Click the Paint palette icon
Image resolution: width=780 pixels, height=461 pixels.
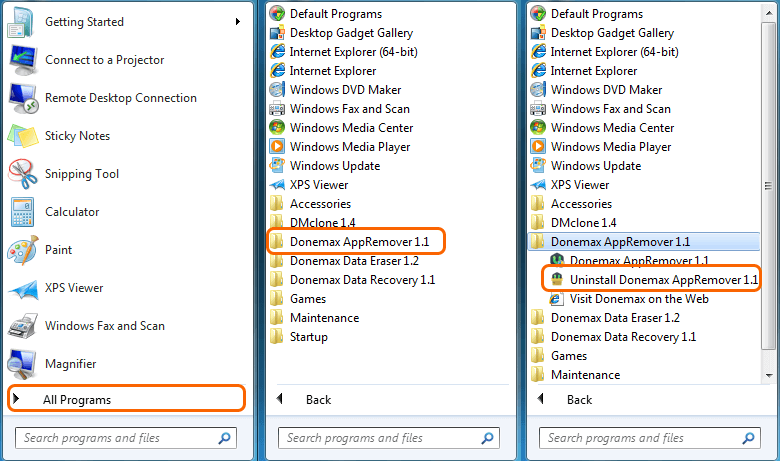pyautogui.click(x=22, y=250)
